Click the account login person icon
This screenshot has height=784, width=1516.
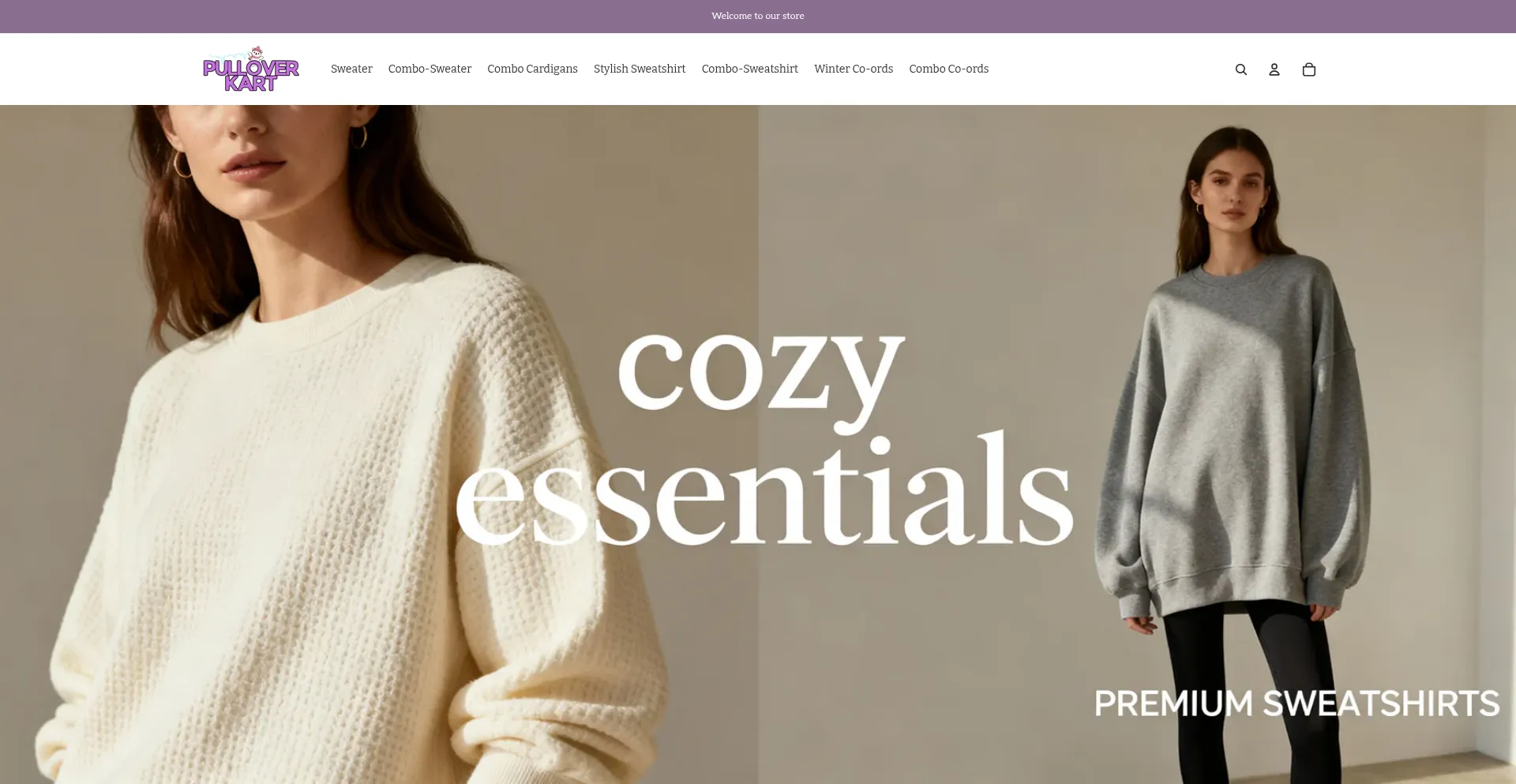pos(1274,69)
